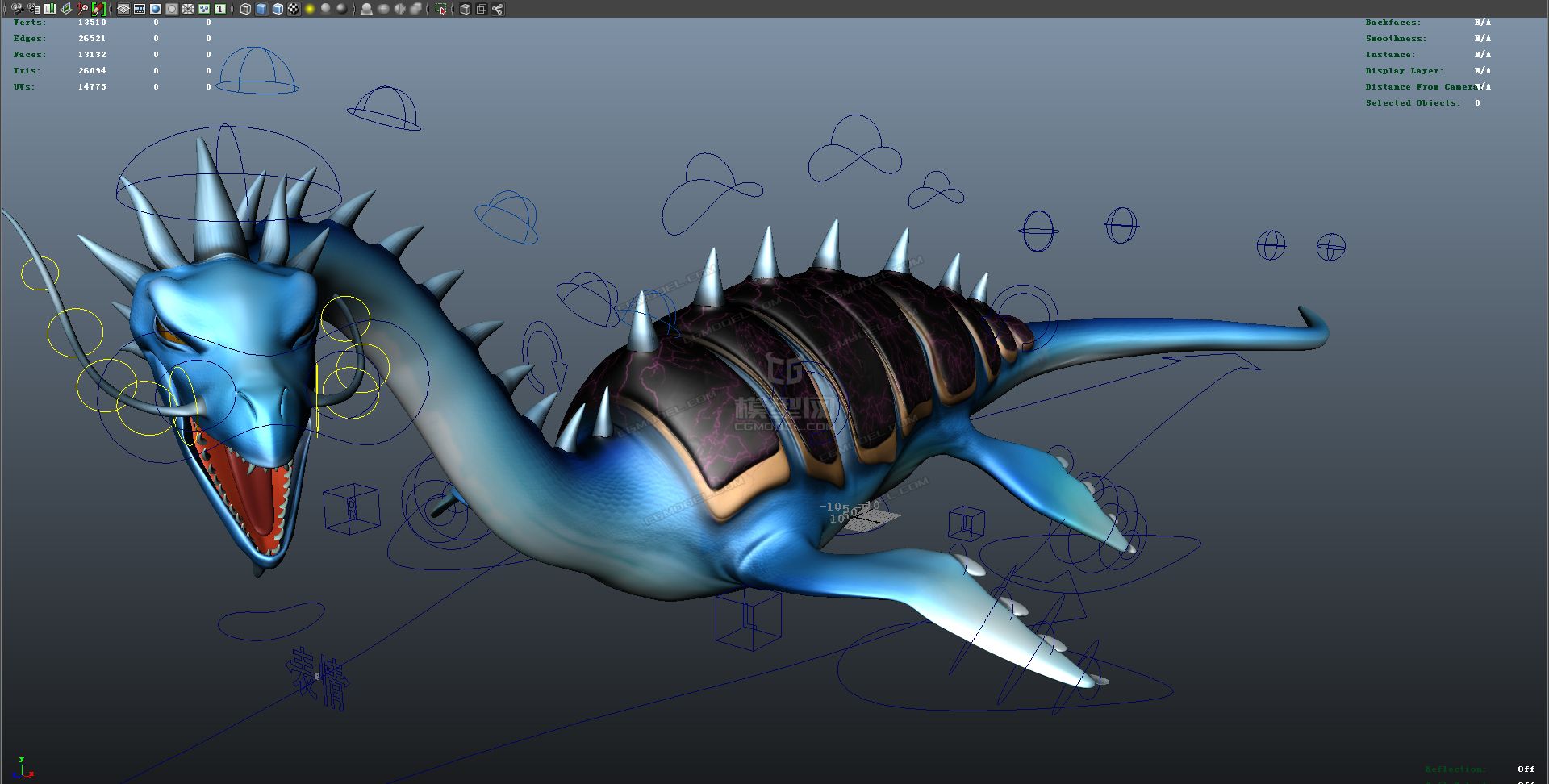Click the Smoothness HUD label
Screen dimensions: 1549x784
click(x=1396, y=39)
